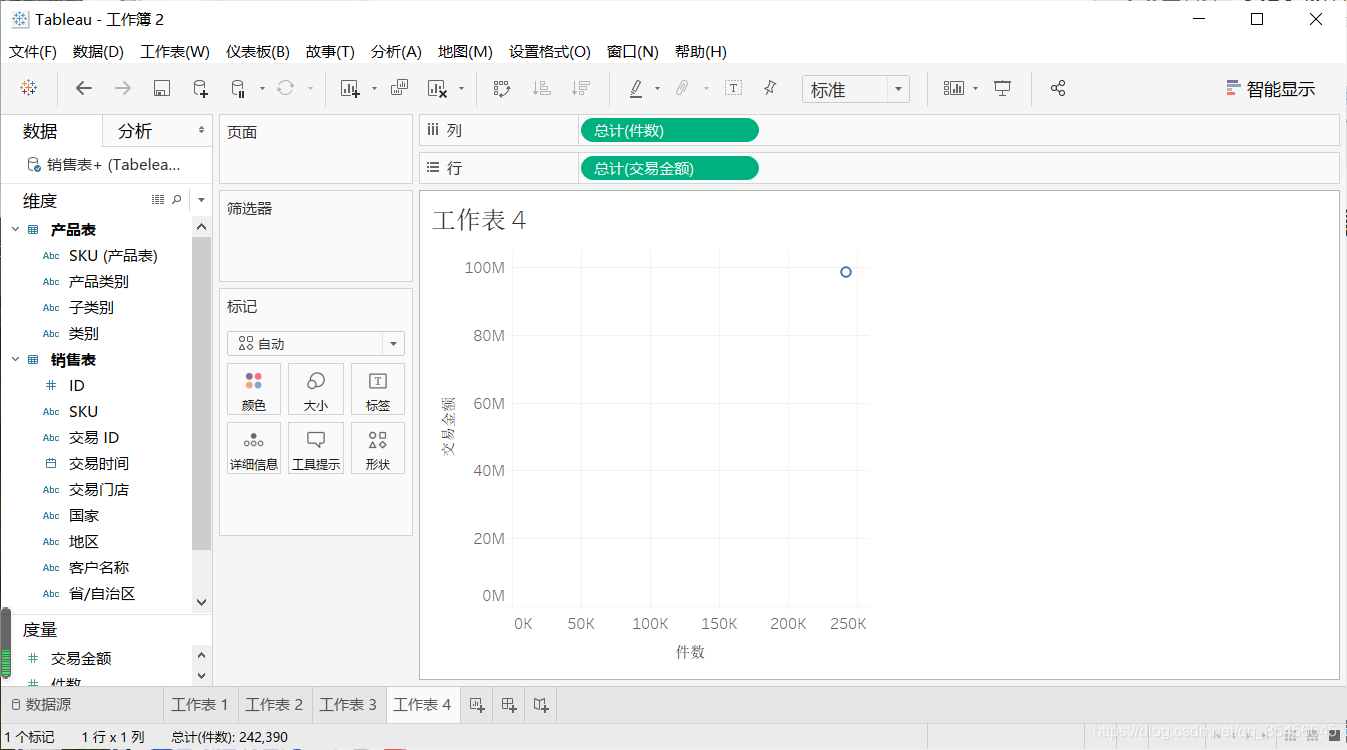
Task: Click the group members paperclip icon
Action: click(682, 88)
